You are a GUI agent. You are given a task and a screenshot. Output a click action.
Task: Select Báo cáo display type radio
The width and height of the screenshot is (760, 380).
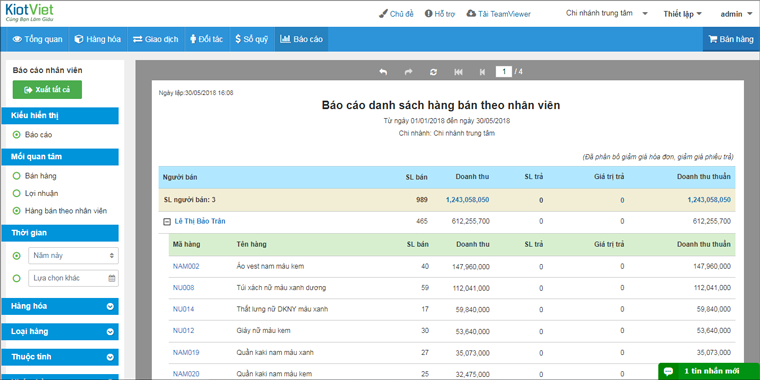tap(16, 135)
